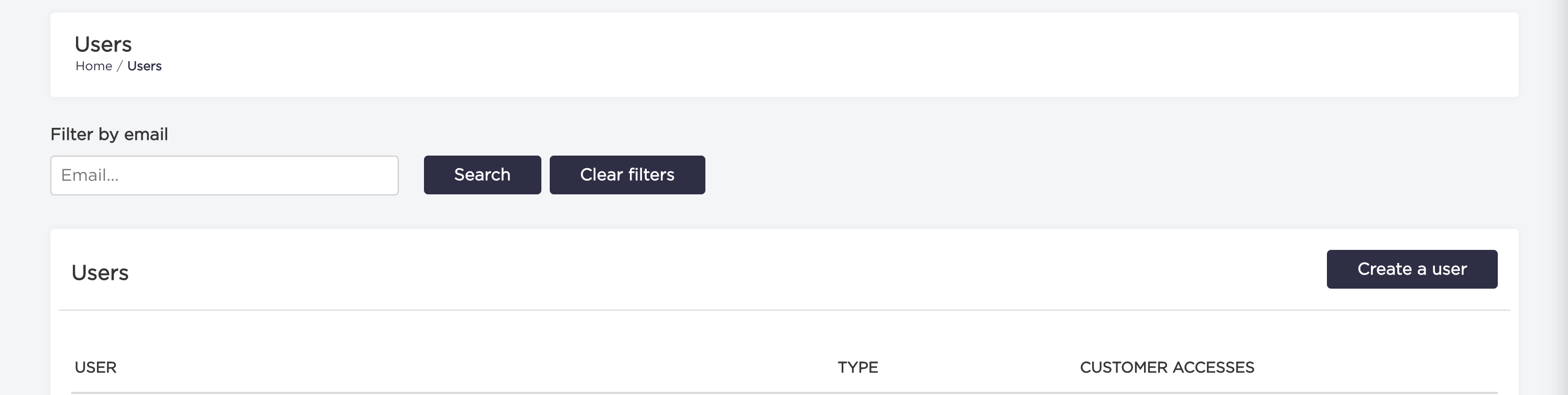Screen dimensions: 1568x395
Task: Click the table header row
Action: (x=731, y=368)
